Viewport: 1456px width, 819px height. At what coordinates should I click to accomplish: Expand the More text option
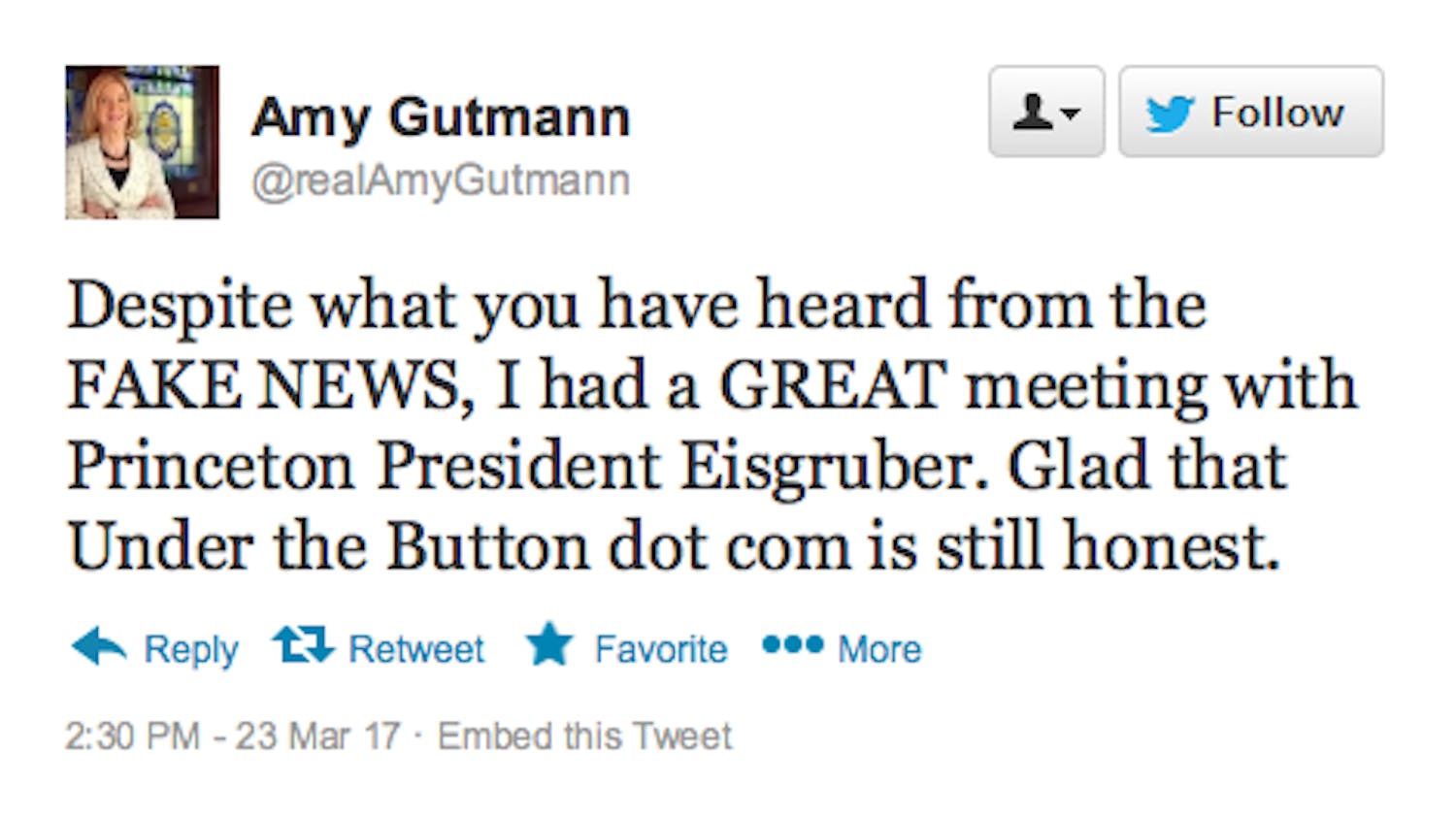coord(879,649)
